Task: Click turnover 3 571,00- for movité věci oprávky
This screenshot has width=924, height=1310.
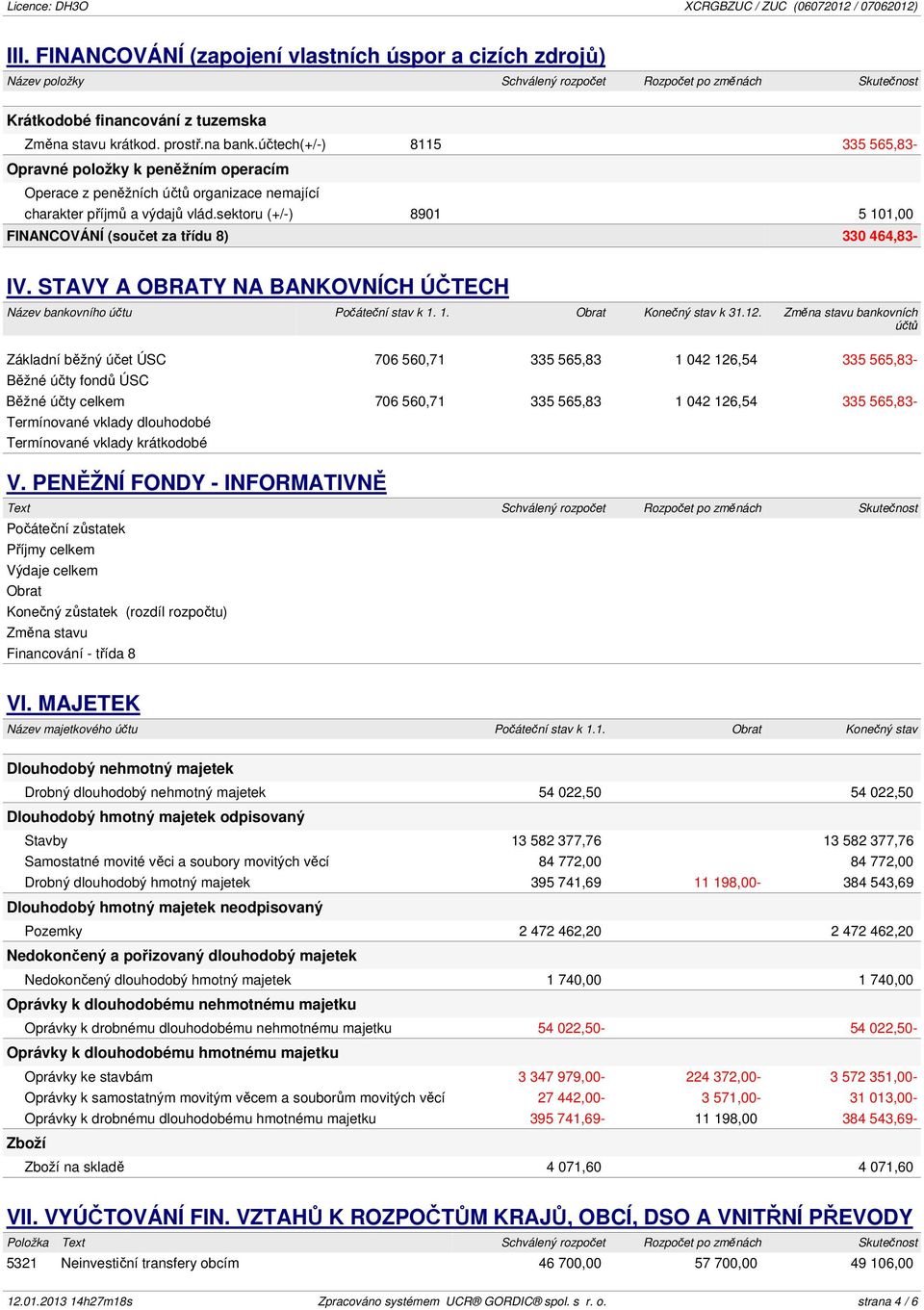Action: pyautogui.click(x=731, y=1097)
